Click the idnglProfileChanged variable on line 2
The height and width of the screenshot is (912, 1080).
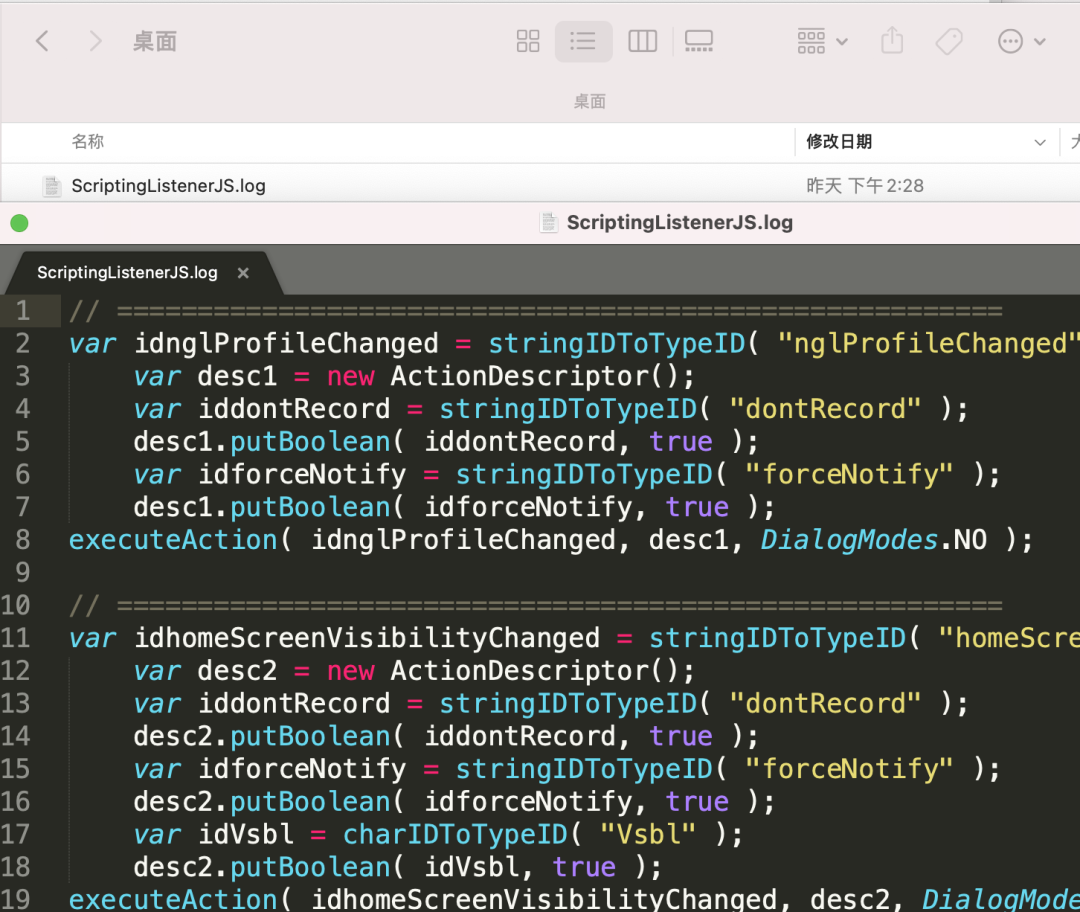coord(286,343)
